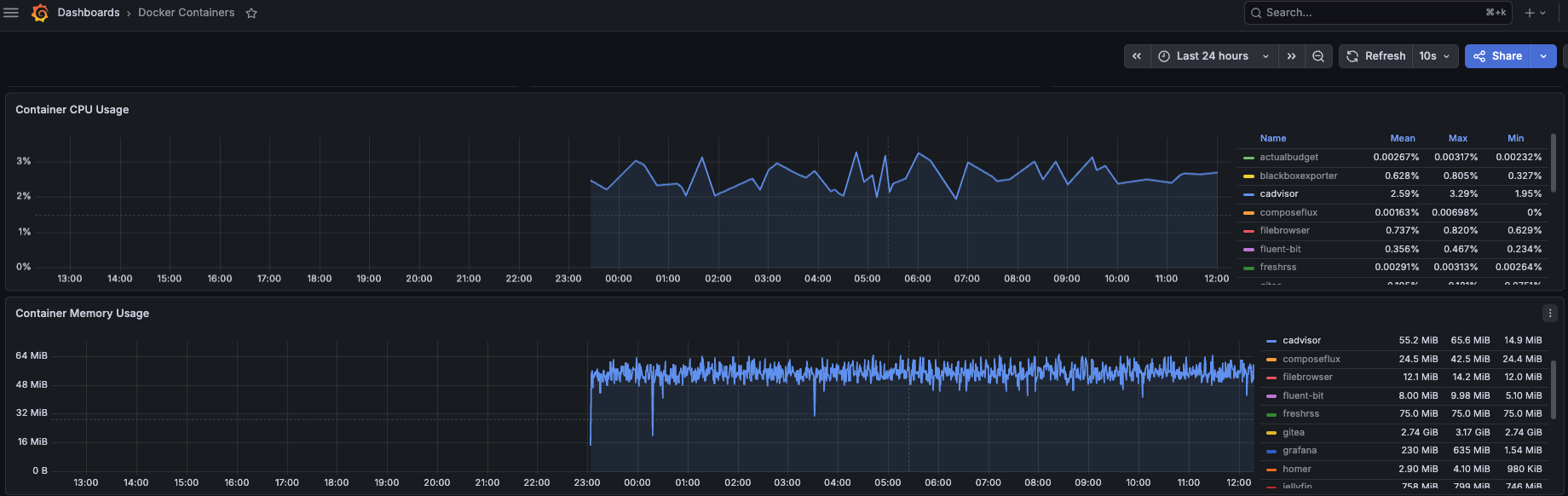
Task: Open the 10s refresh interval dropdown
Action: point(1435,56)
